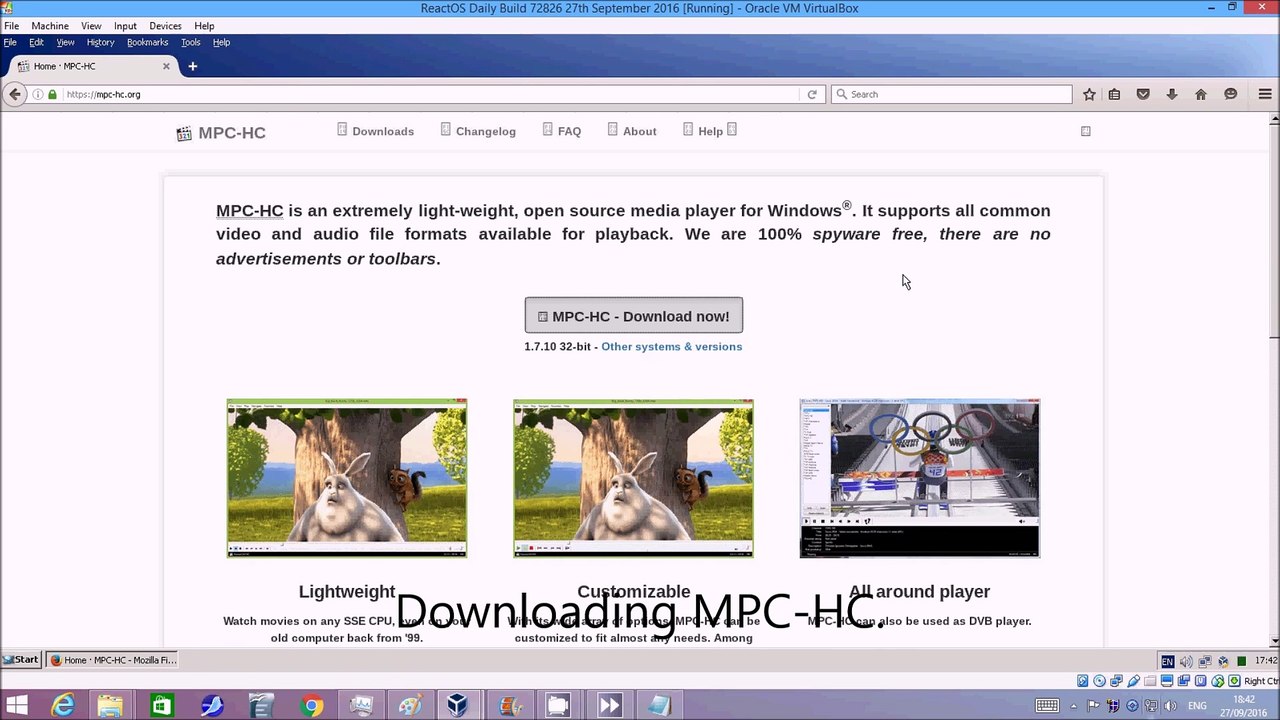This screenshot has width=1280, height=720.
Task: Click the ENG language indicator in host tray
Action: coord(1197,706)
